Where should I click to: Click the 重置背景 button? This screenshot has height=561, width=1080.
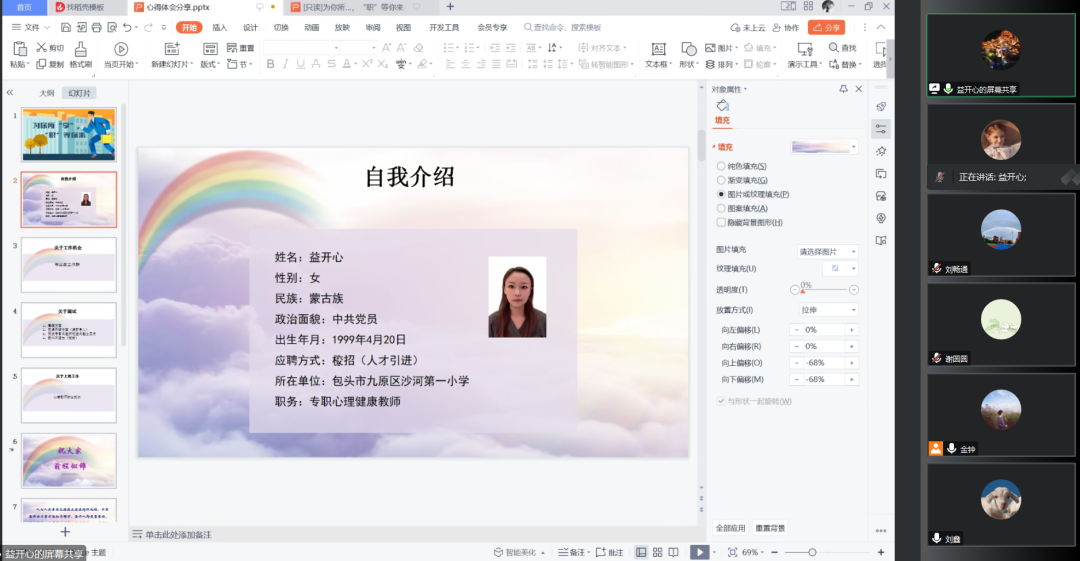[770, 528]
